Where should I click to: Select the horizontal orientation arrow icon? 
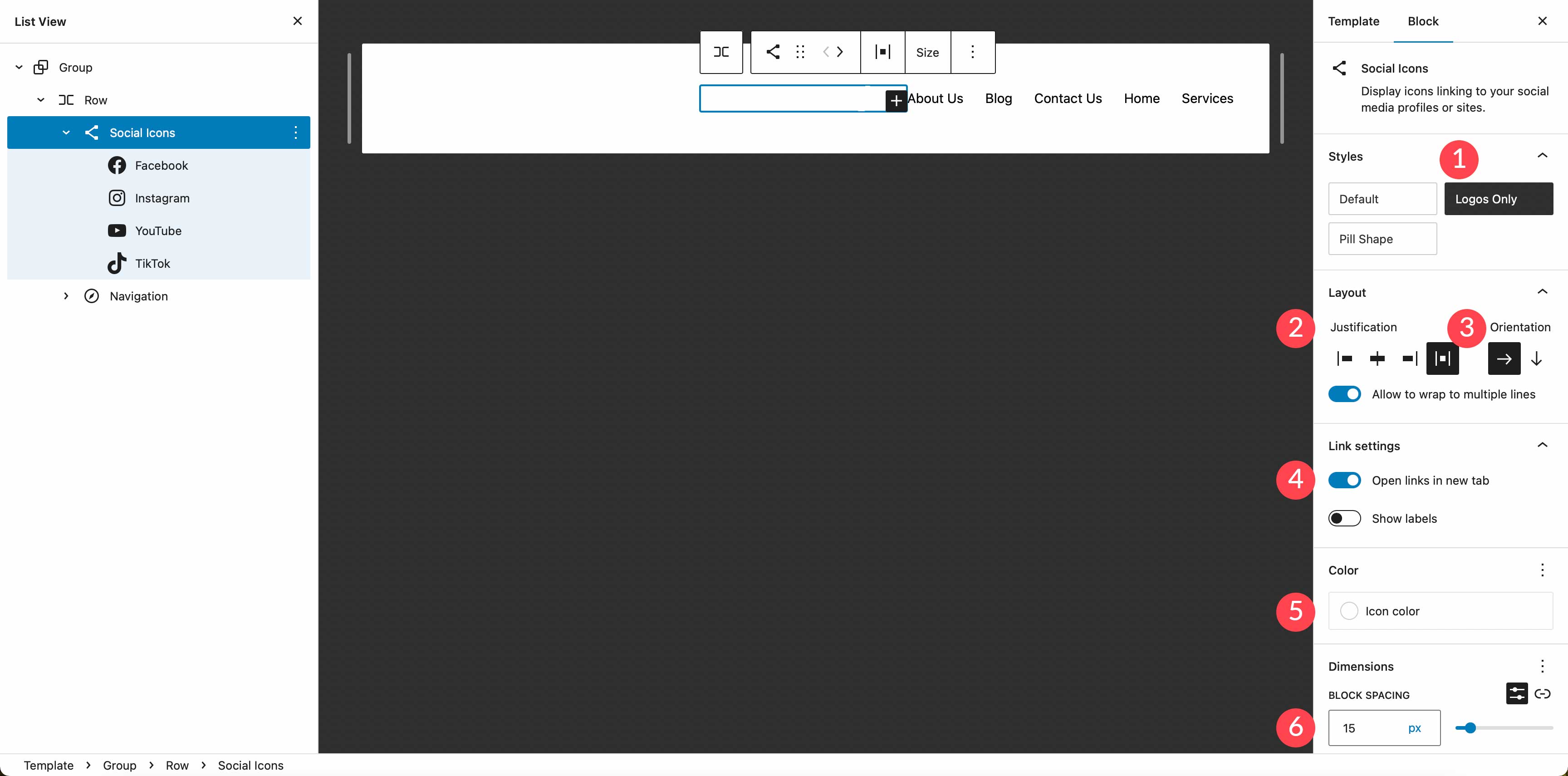tap(1504, 358)
